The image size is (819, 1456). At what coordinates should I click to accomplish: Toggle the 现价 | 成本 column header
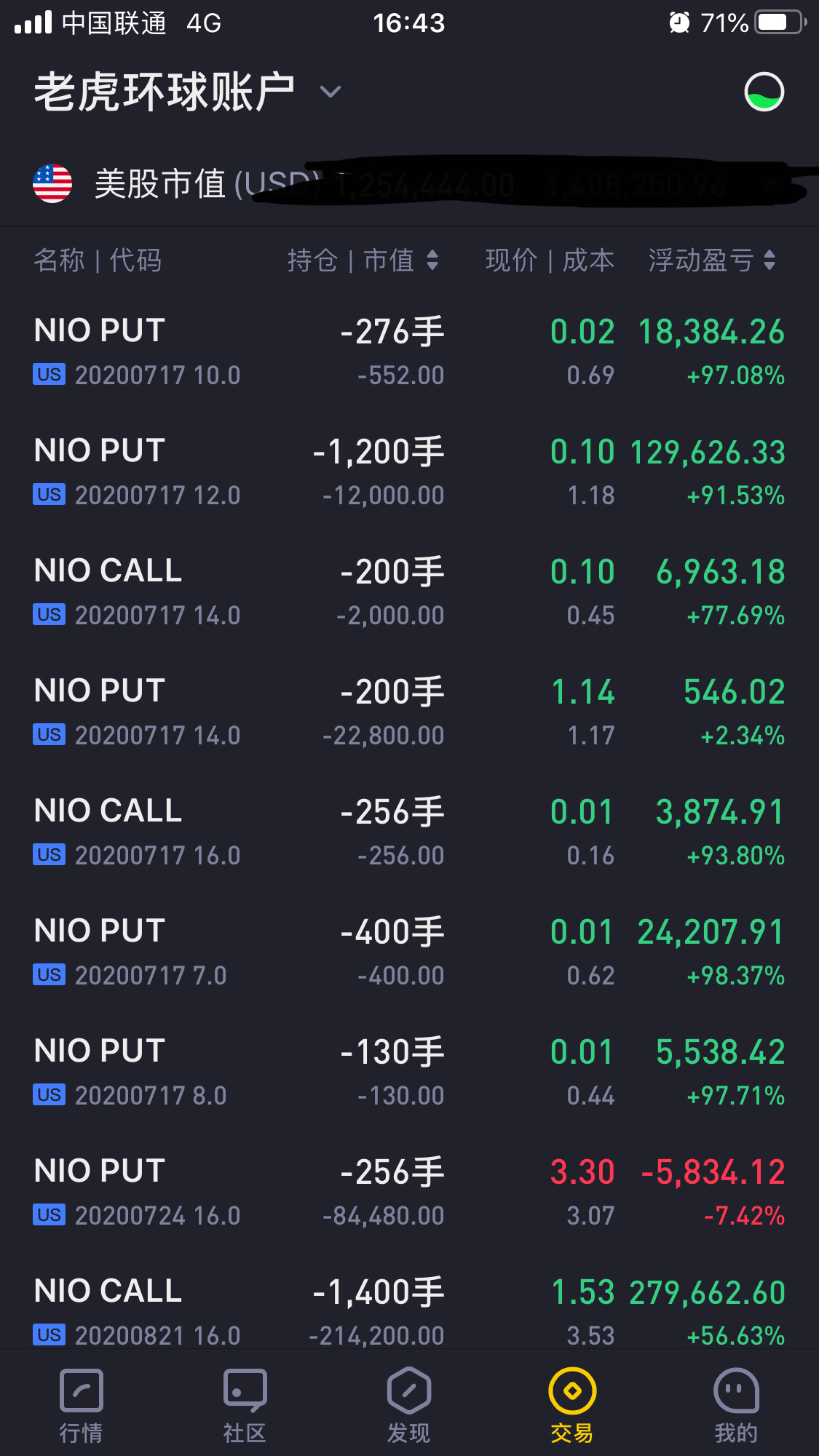(x=550, y=260)
